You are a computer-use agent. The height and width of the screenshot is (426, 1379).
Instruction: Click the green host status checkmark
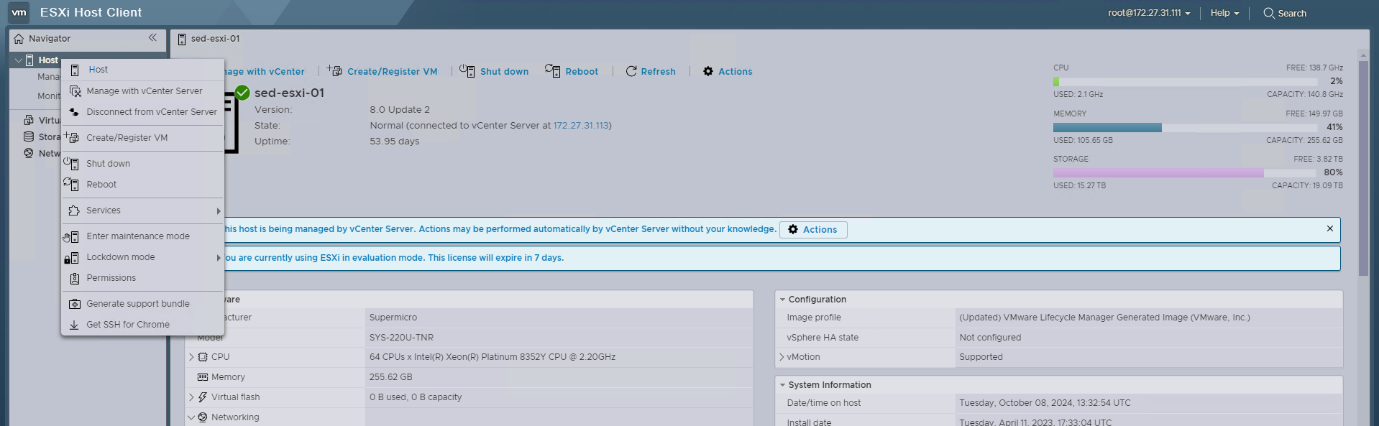point(242,93)
